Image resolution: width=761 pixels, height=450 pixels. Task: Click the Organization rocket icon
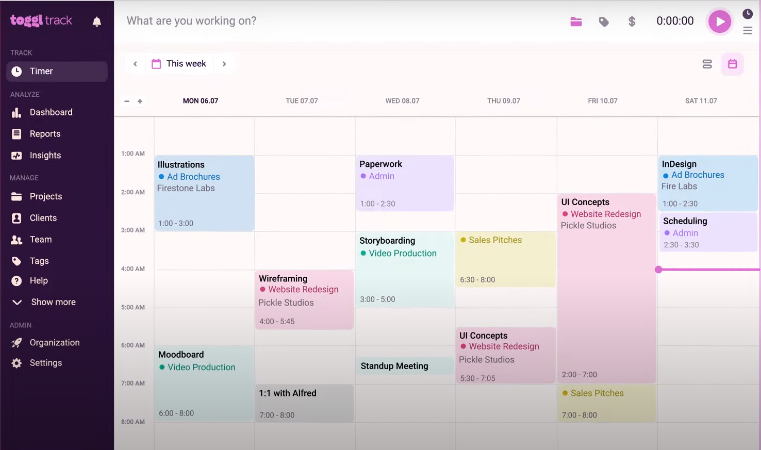17,342
